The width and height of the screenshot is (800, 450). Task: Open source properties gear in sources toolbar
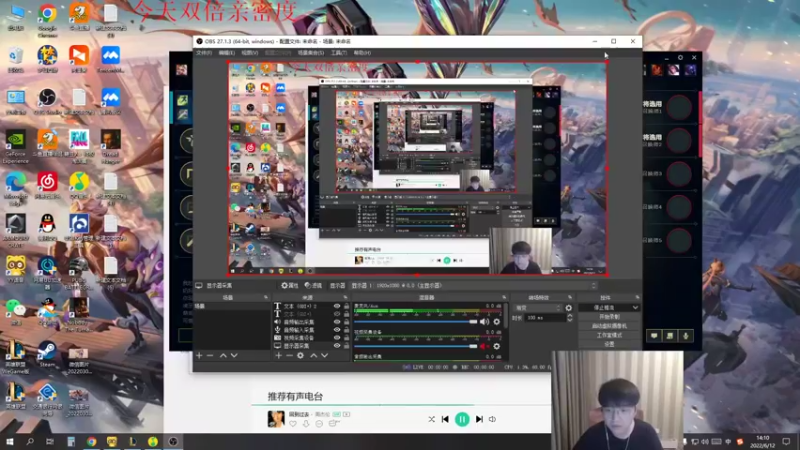click(x=301, y=356)
